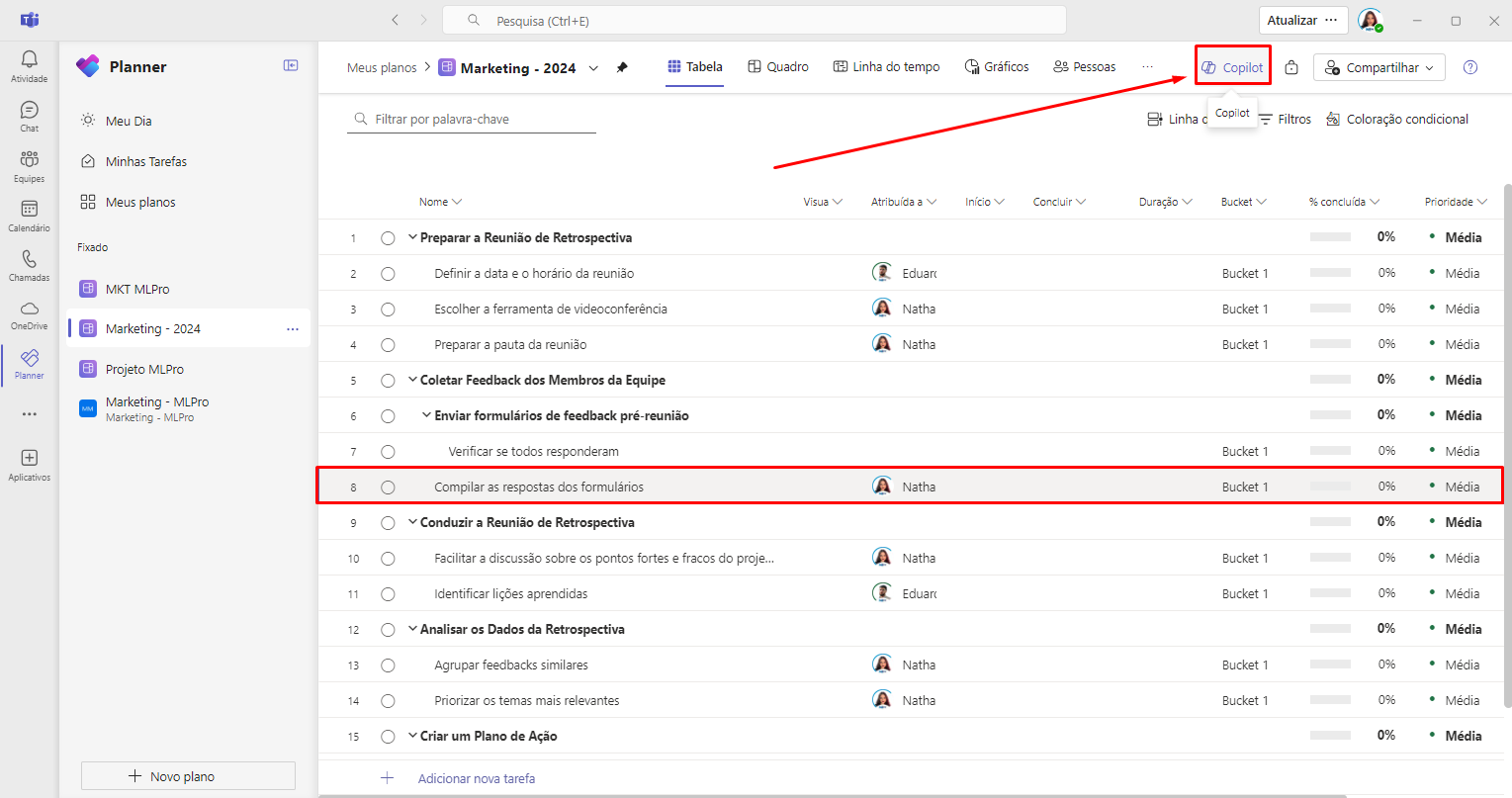Open Filtros
This screenshot has width=1512, height=798.
click(x=1285, y=119)
